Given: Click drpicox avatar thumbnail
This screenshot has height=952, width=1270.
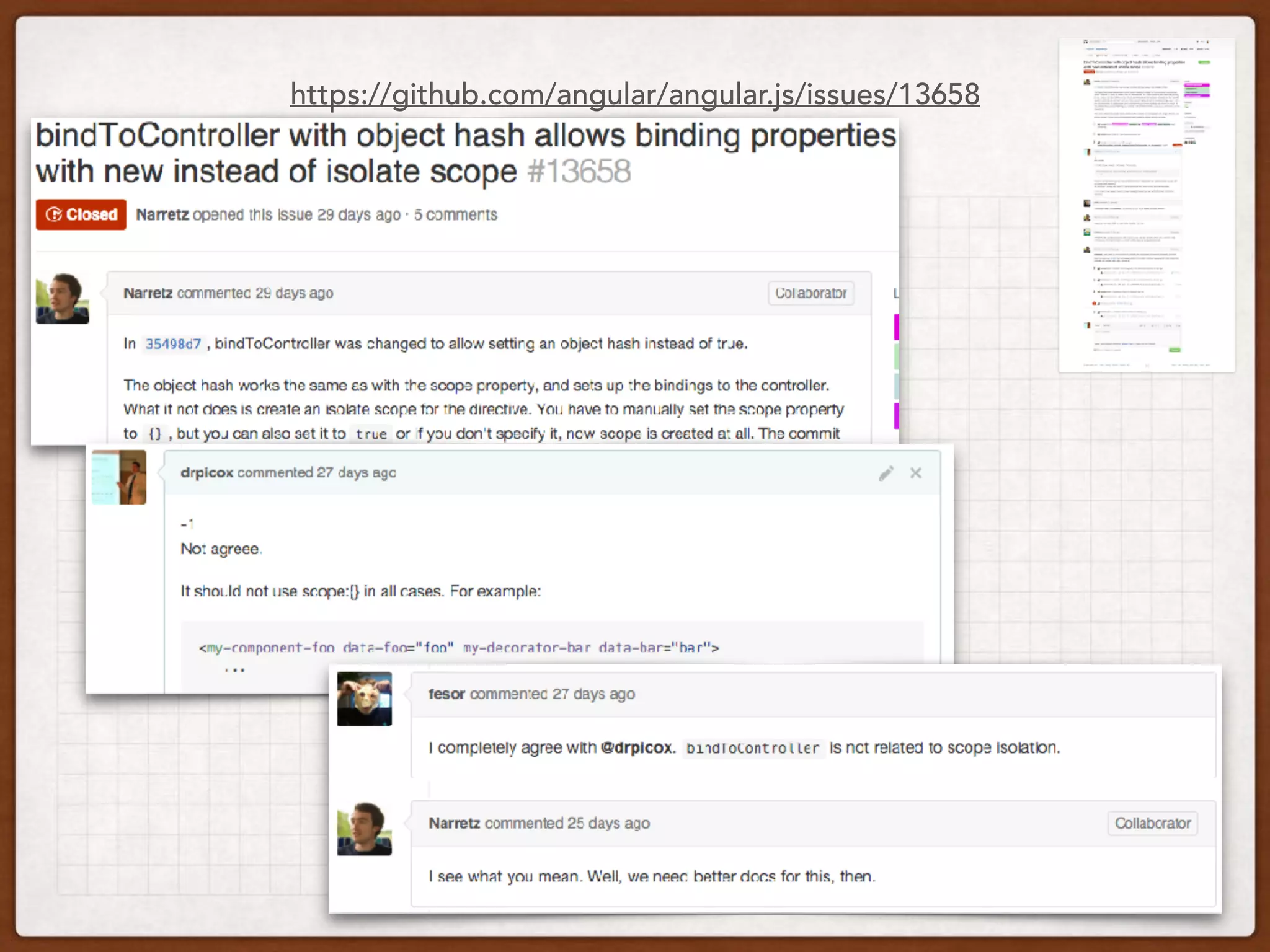Looking at the screenshot, I should click(x=119, y=477).
